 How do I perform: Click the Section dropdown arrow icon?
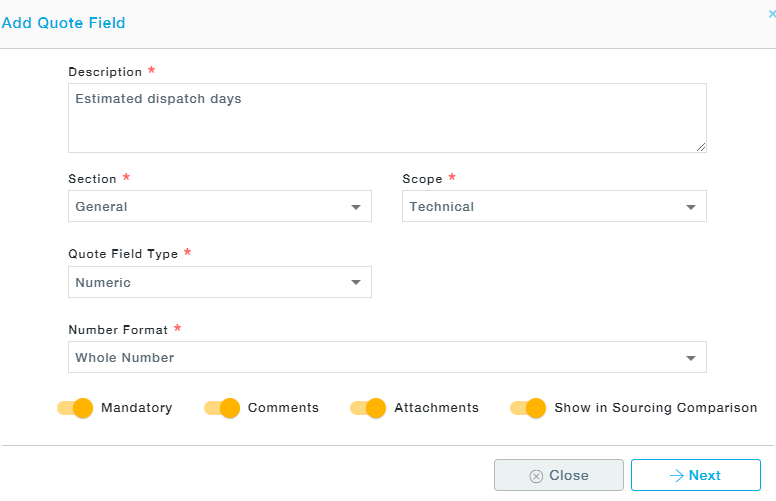point(356,207)
